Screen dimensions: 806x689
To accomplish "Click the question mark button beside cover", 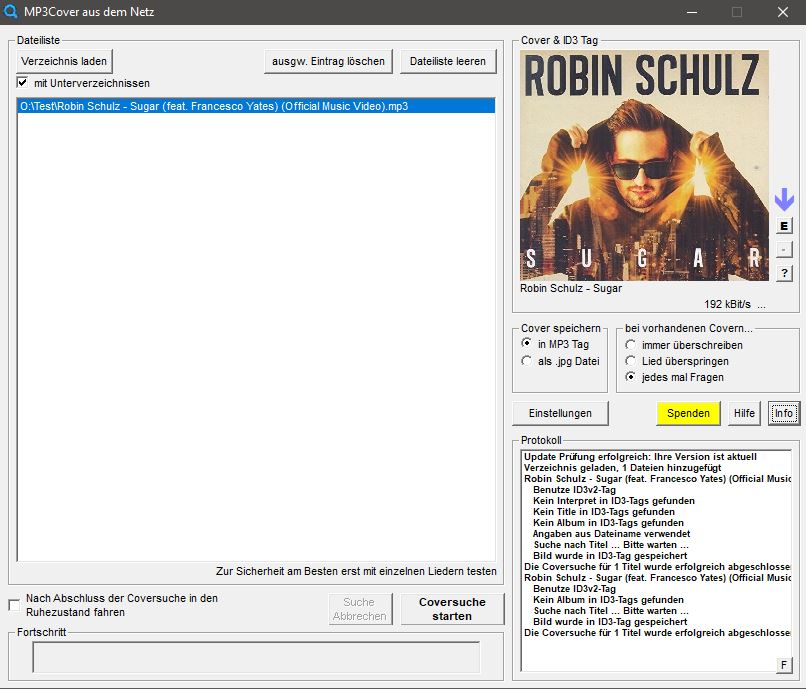I will (784, 273).
